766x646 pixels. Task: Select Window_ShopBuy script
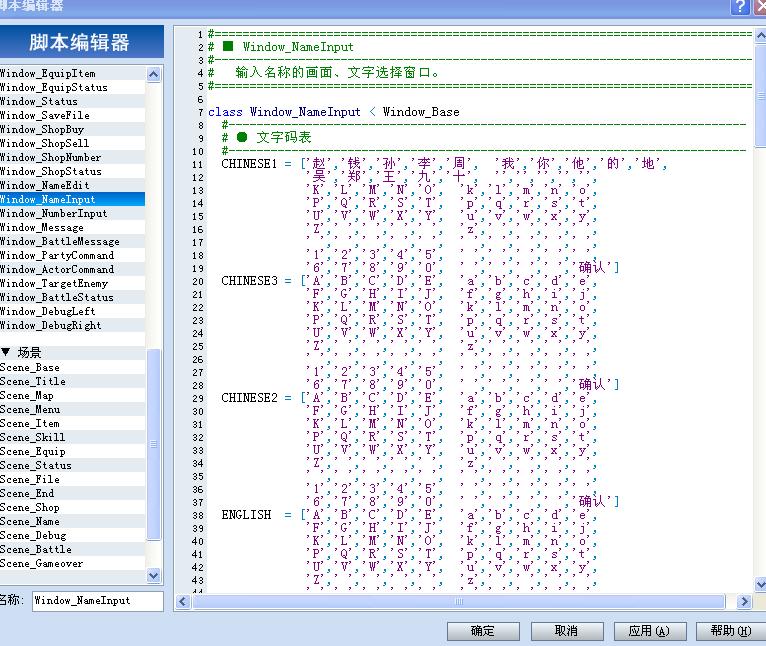(72, 129)
